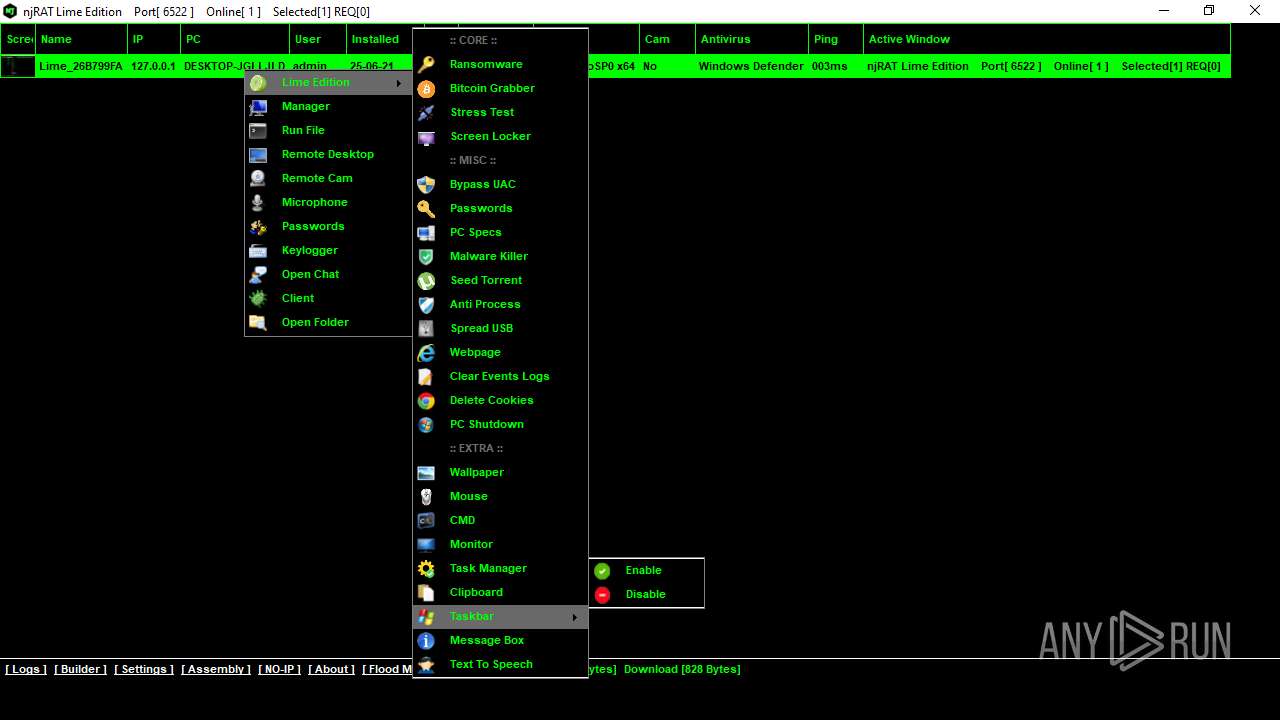This screenshot has height=720, width=1280.
Task: Click the Microphone icon
Action: [x=258, y=202]
